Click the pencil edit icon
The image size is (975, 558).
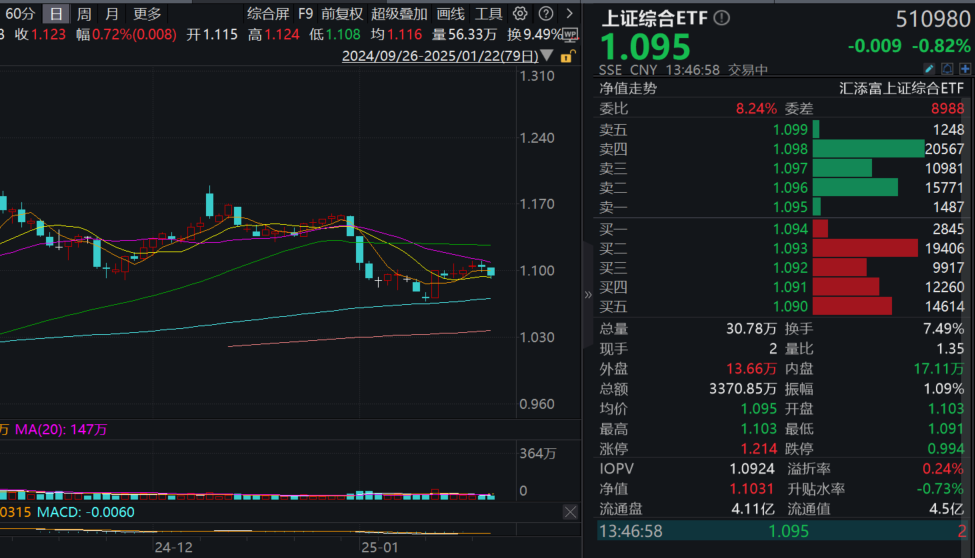(929, 68)
